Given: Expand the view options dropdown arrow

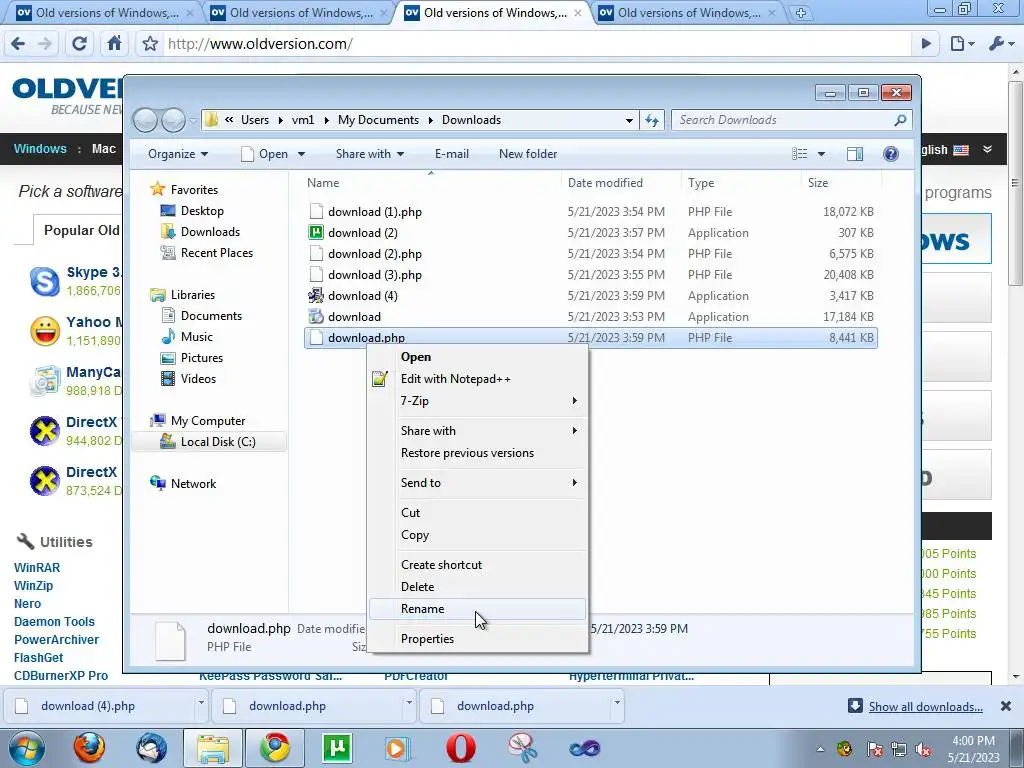Looking at the screenshot, I should tap(822, 154).
